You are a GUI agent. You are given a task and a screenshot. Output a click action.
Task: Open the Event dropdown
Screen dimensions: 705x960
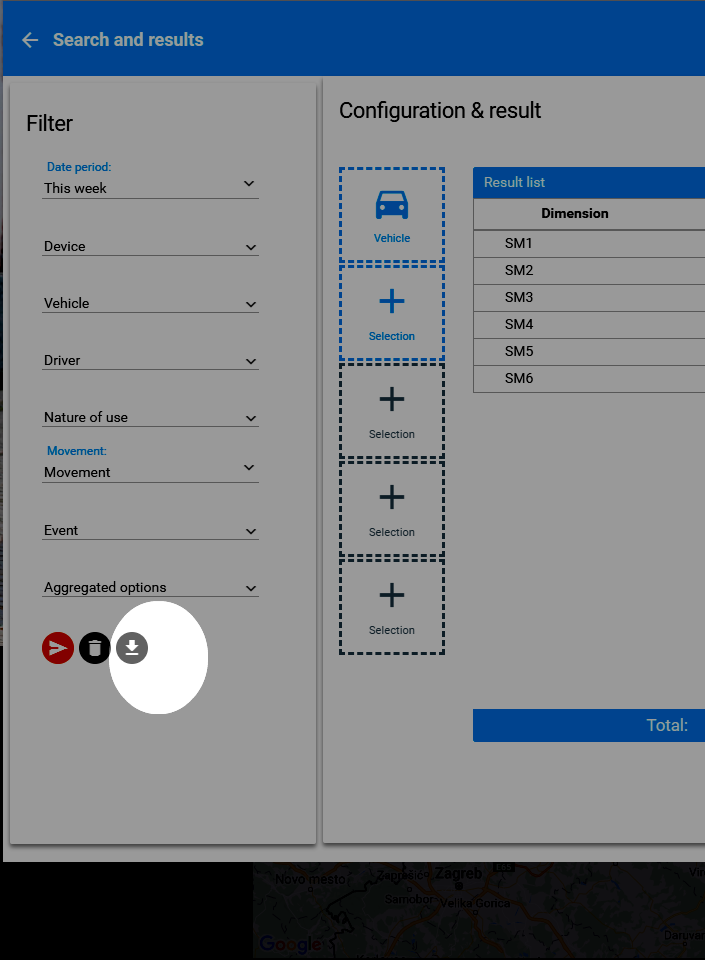tap(150, 530)
